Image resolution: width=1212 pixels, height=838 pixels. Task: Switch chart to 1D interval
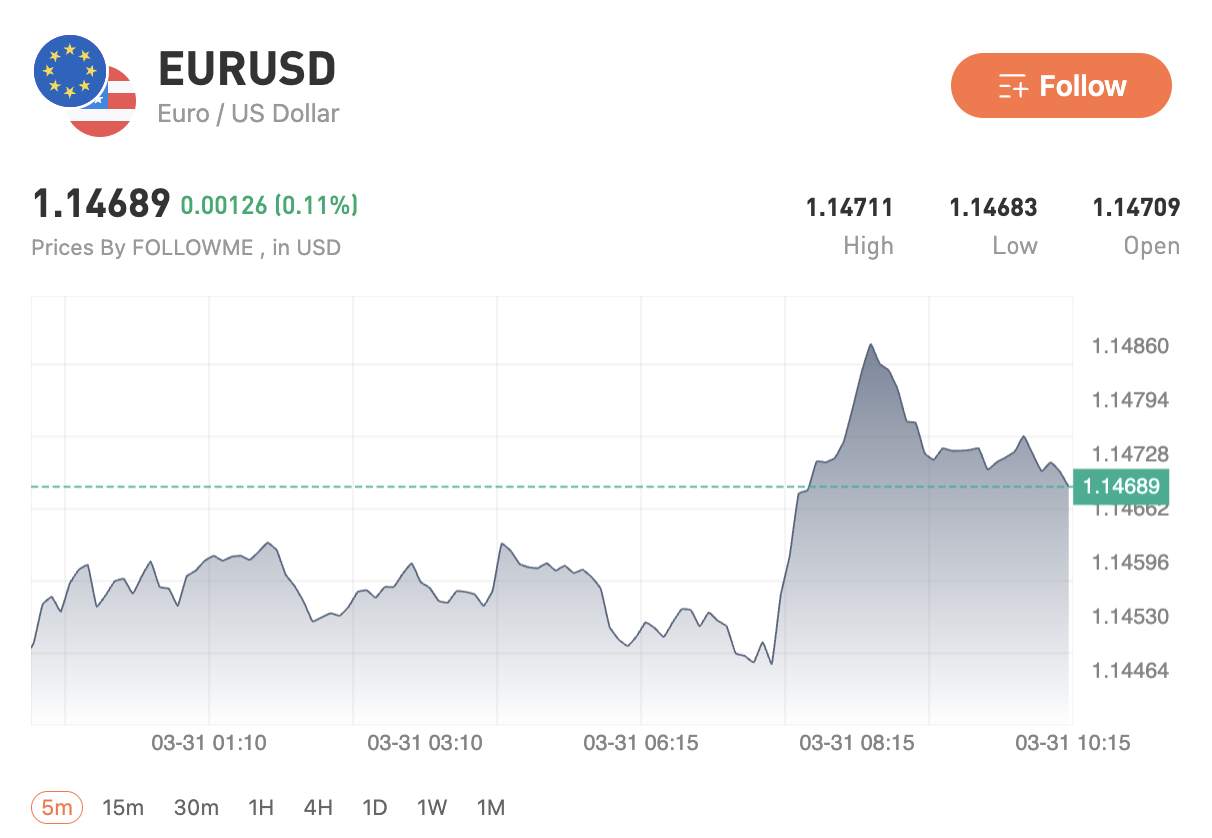[374, 808]
